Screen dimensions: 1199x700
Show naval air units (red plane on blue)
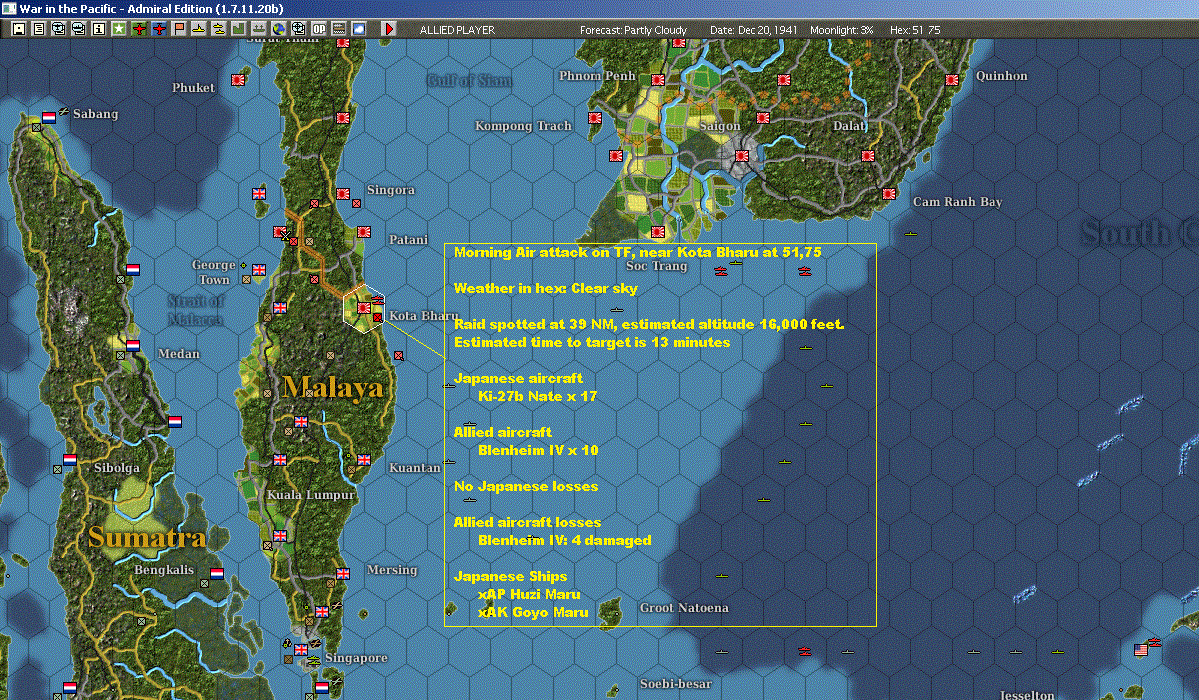click(x=159, y=29)
